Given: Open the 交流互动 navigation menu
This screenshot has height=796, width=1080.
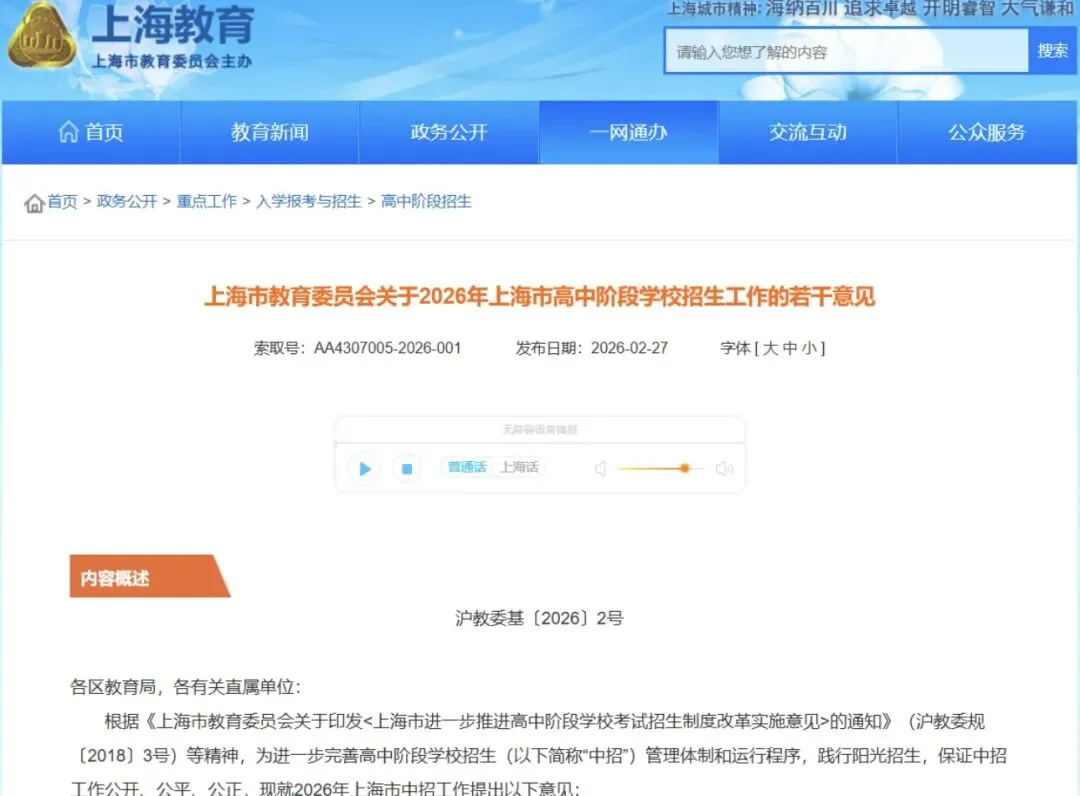Looking at the screenshot, I should [x=808, y=132].
